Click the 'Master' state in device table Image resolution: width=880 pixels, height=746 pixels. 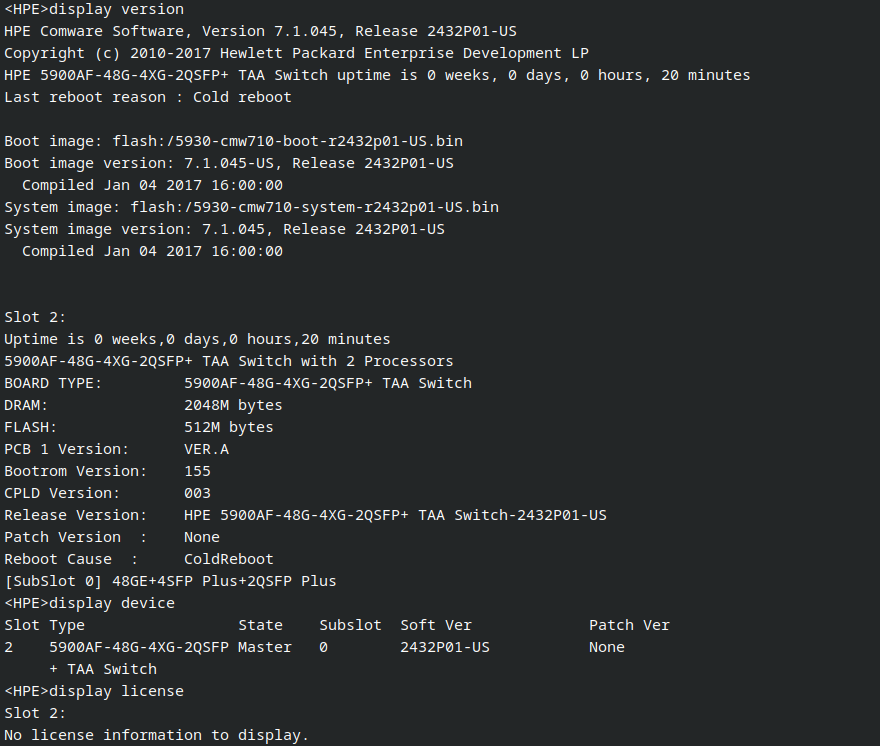265,647
